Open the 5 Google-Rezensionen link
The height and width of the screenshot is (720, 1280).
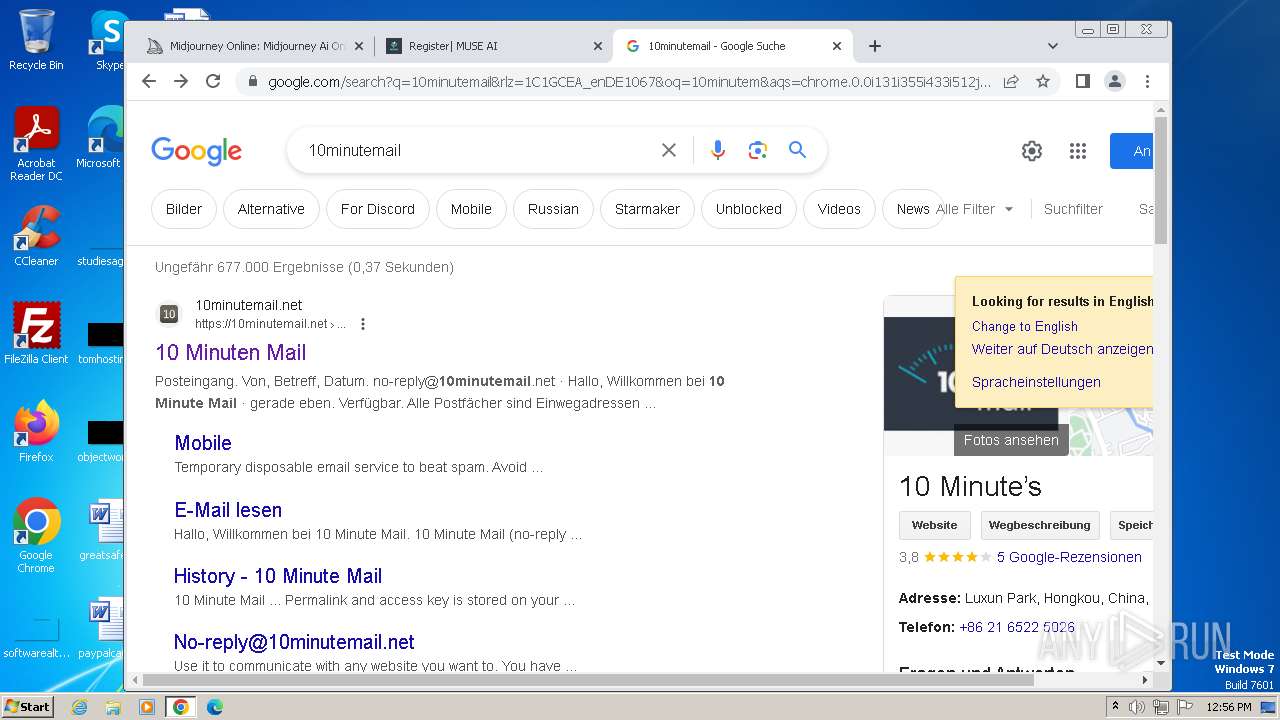pos(1069,557)
